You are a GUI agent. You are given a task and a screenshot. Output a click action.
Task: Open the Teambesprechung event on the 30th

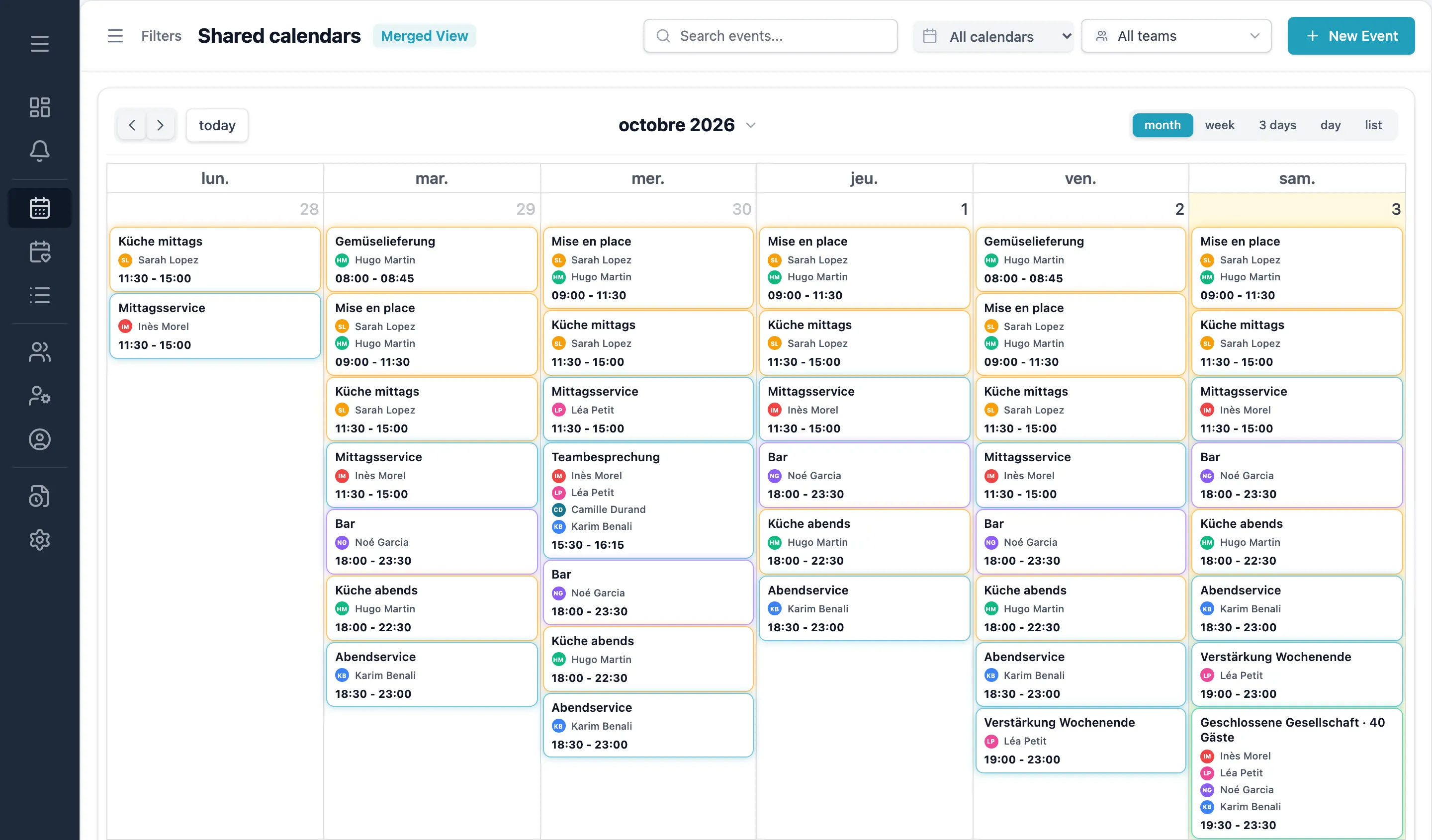coord(648,501)
